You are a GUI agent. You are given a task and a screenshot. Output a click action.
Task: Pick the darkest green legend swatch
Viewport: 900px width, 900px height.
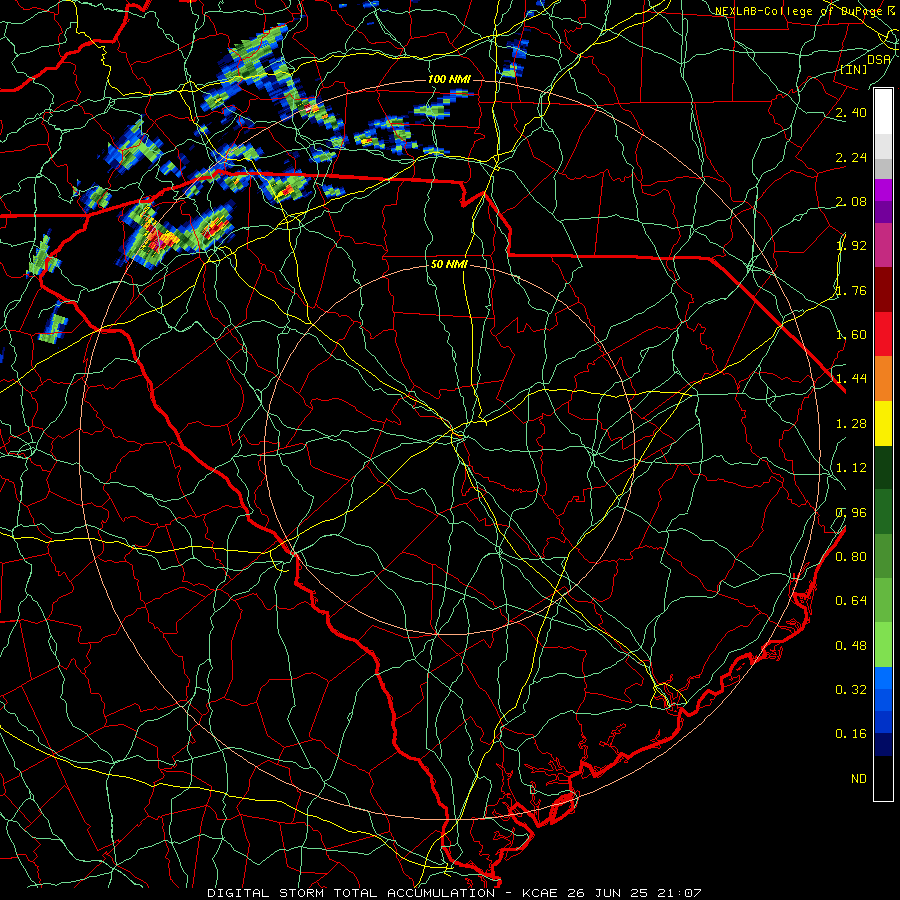(883, 467)
